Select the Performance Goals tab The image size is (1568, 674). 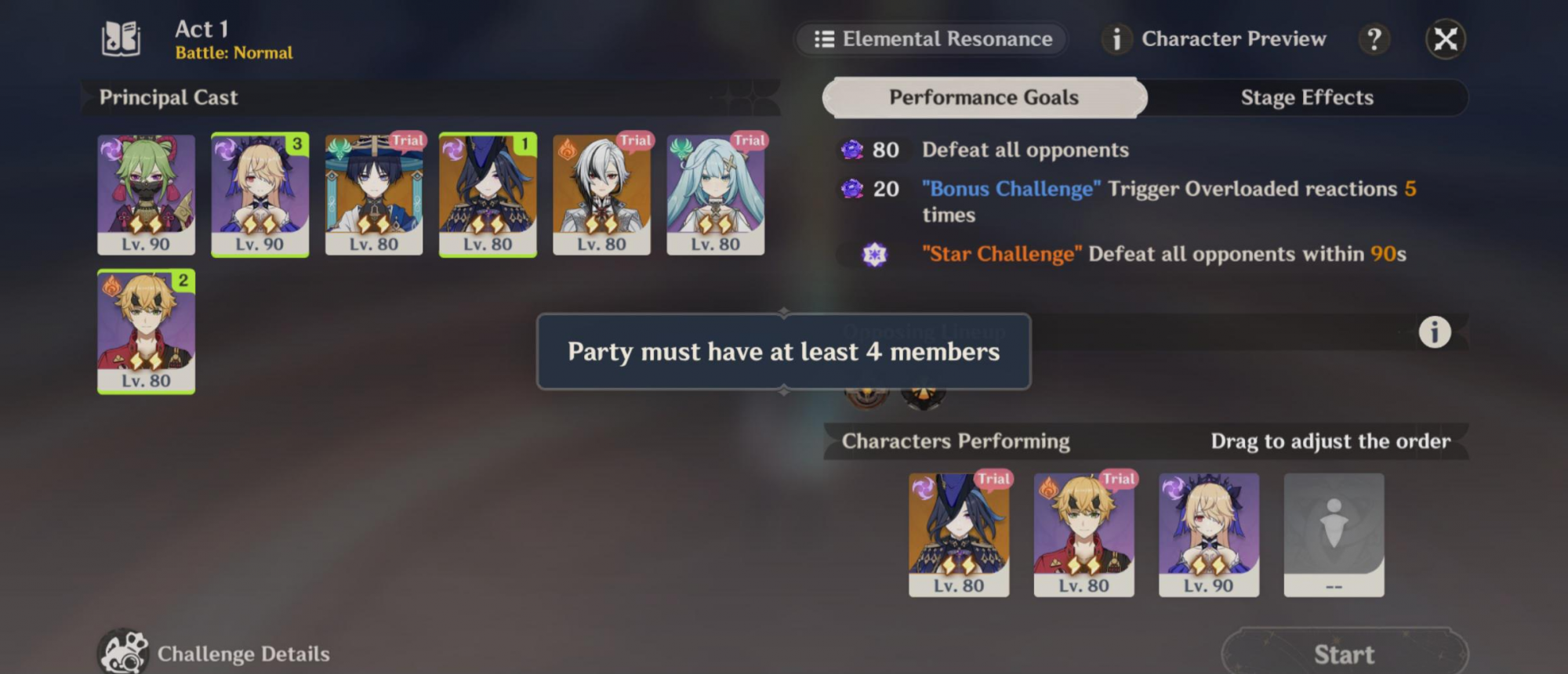[984, 97]
